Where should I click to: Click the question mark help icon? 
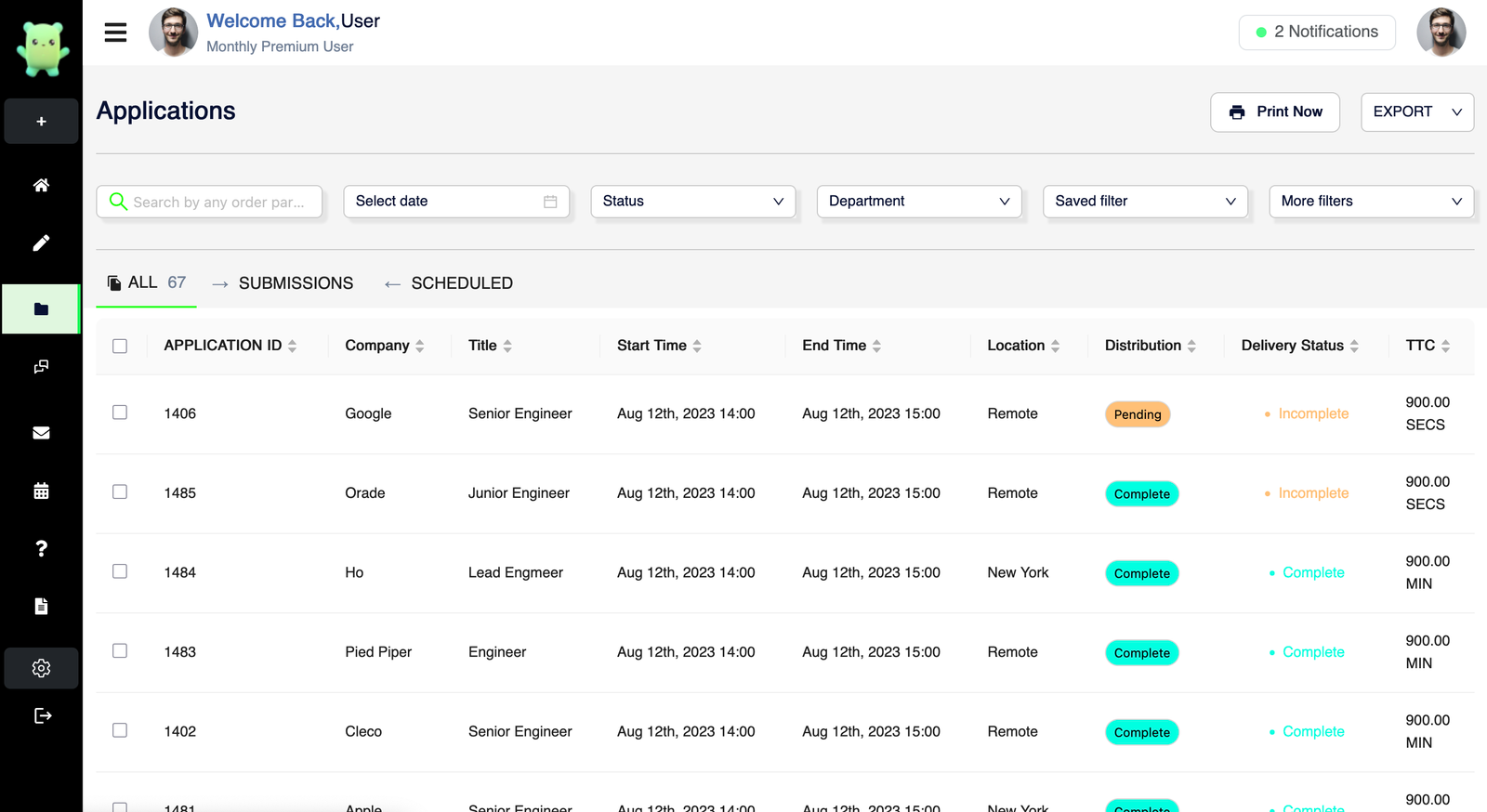(41, 549)
